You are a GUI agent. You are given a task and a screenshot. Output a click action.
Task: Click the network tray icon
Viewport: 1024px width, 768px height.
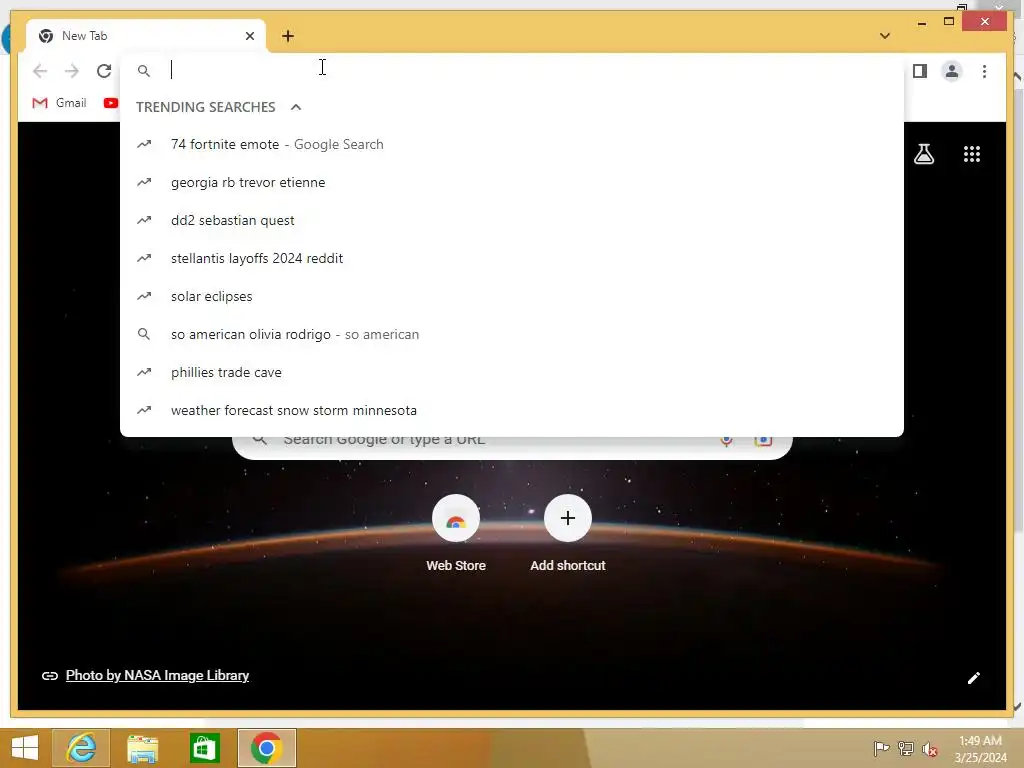[x=905, y=748]
